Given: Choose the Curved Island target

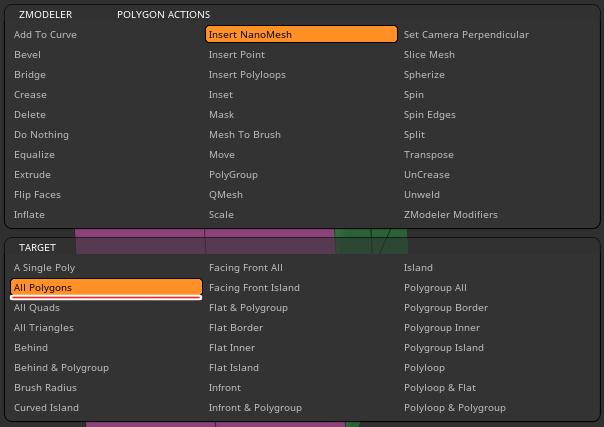Looking at the screenshot, I should click(46, 408).
